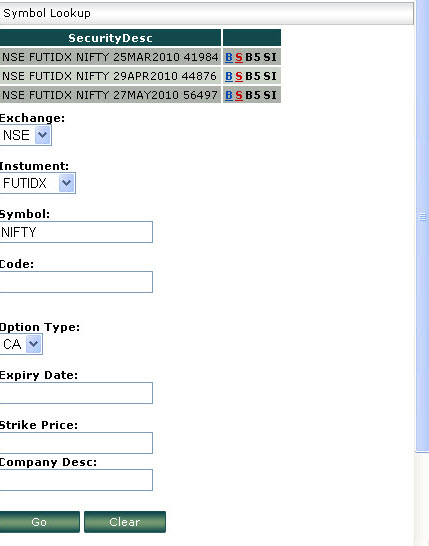Click the Go button
Image resolution: width=429 pixels, height=546 pixels.
tap(39, 522)
